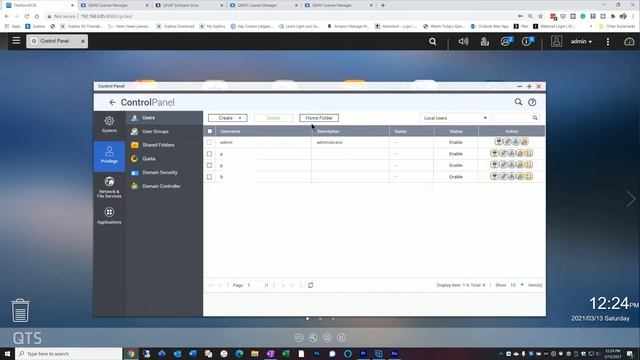Click the page number field
The height and width of the screenshot is (360, 640).
254,285
